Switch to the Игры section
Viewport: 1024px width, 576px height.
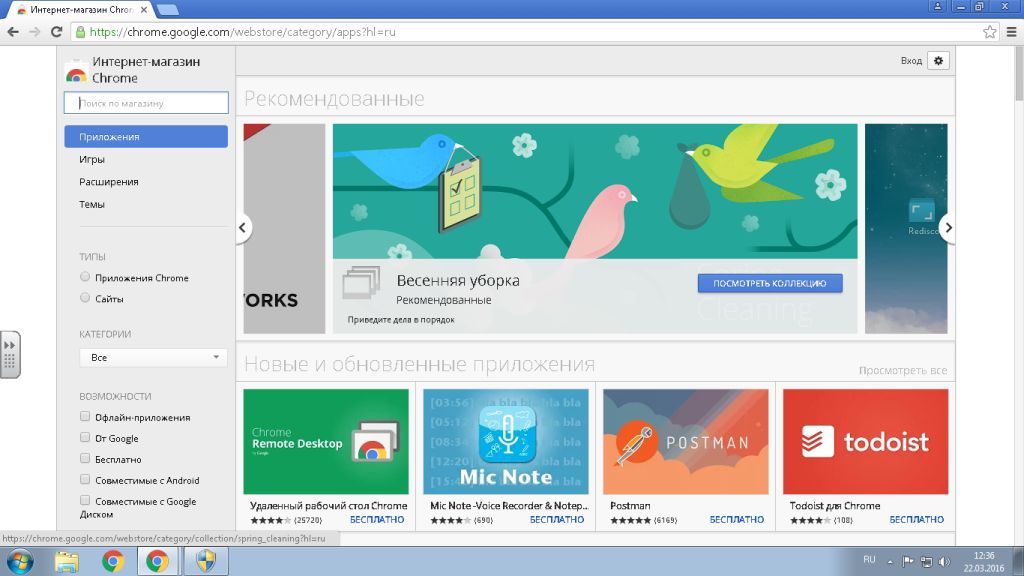click(x=91, y=159)
